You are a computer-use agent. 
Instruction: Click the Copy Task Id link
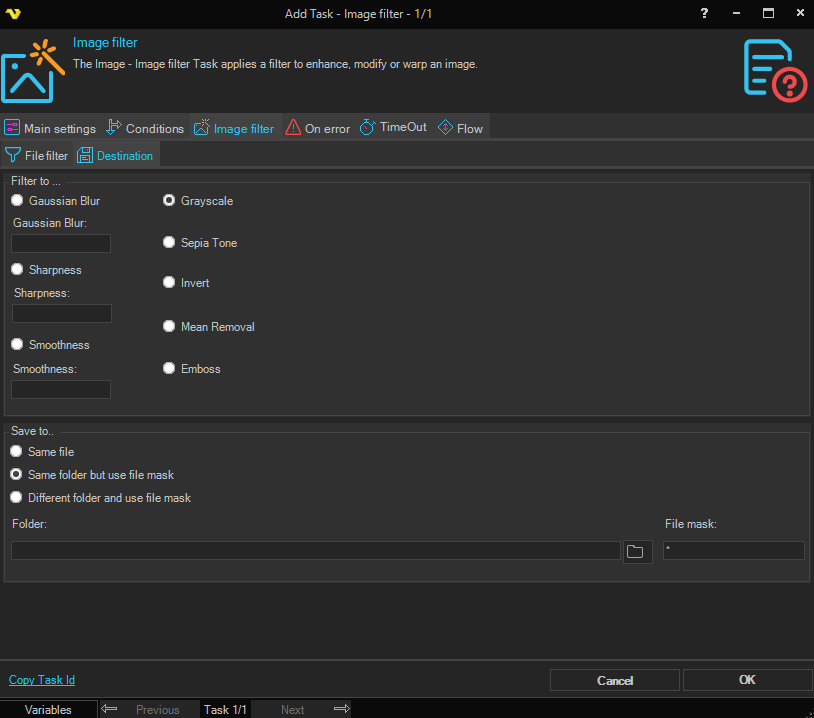(42, 680)
